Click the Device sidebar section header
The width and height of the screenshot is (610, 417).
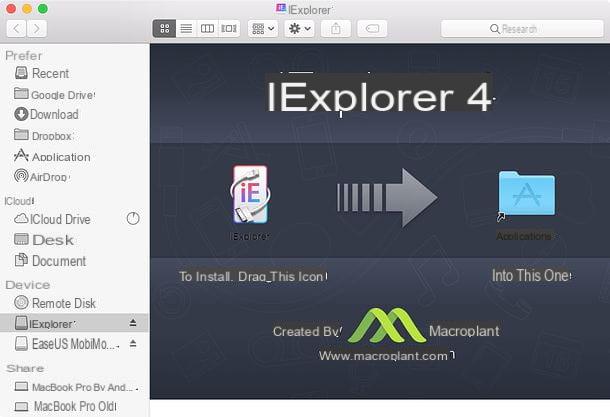click(x=28, y=285)
